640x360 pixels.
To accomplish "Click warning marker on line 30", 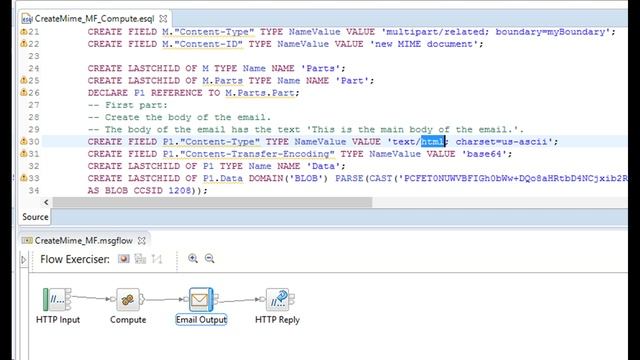I will pos(24,142).
